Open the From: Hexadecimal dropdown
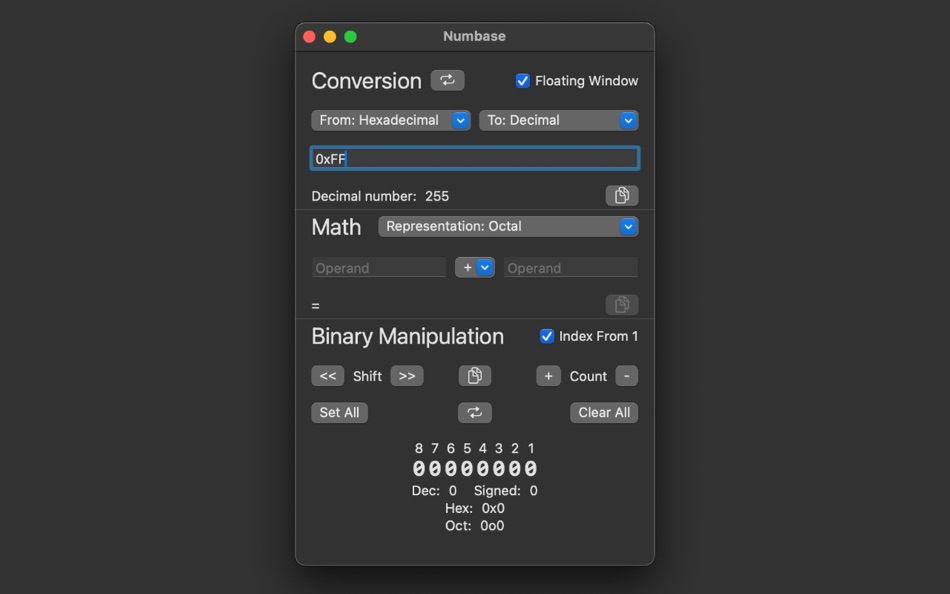This screenshot has width=950, height=594. coord(391,120)
